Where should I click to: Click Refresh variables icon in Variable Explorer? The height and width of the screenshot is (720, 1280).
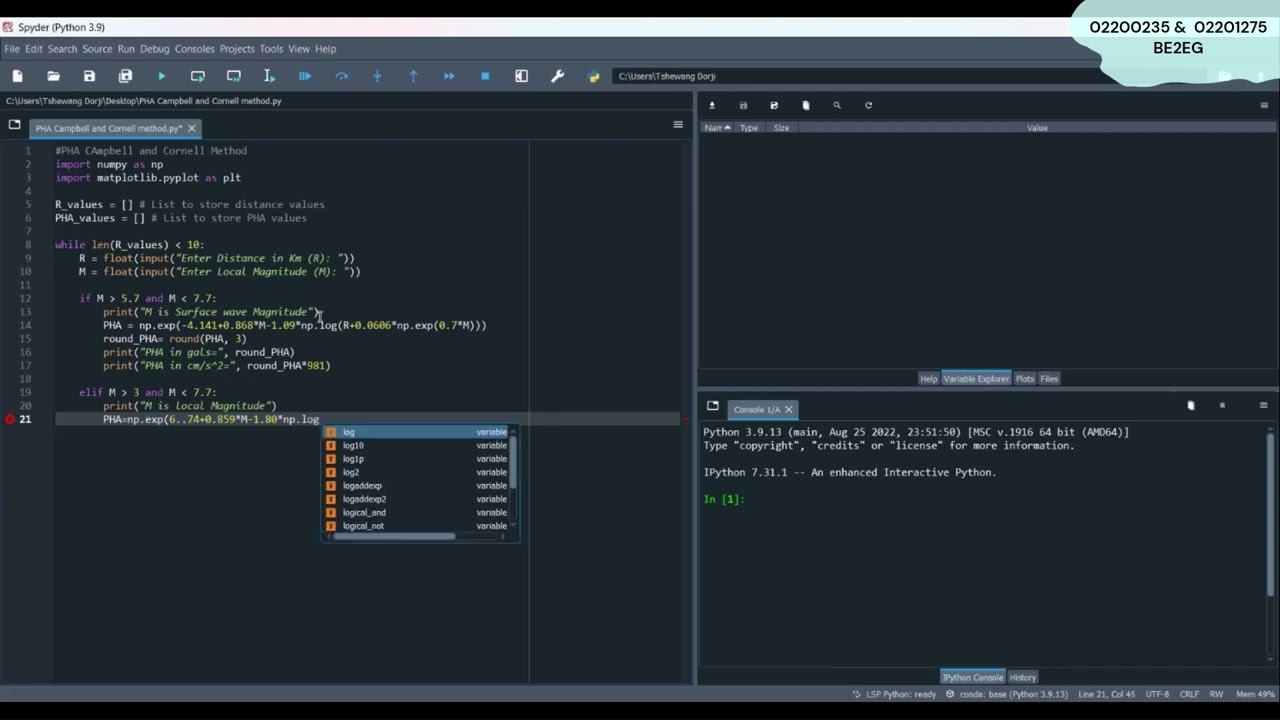(x=868, y=105)
